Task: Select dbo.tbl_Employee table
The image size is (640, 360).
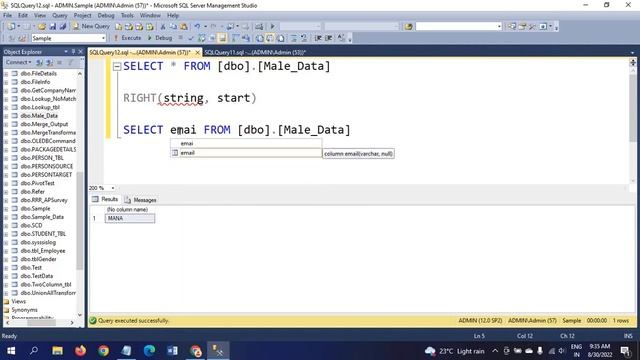Action: point(43,251)
